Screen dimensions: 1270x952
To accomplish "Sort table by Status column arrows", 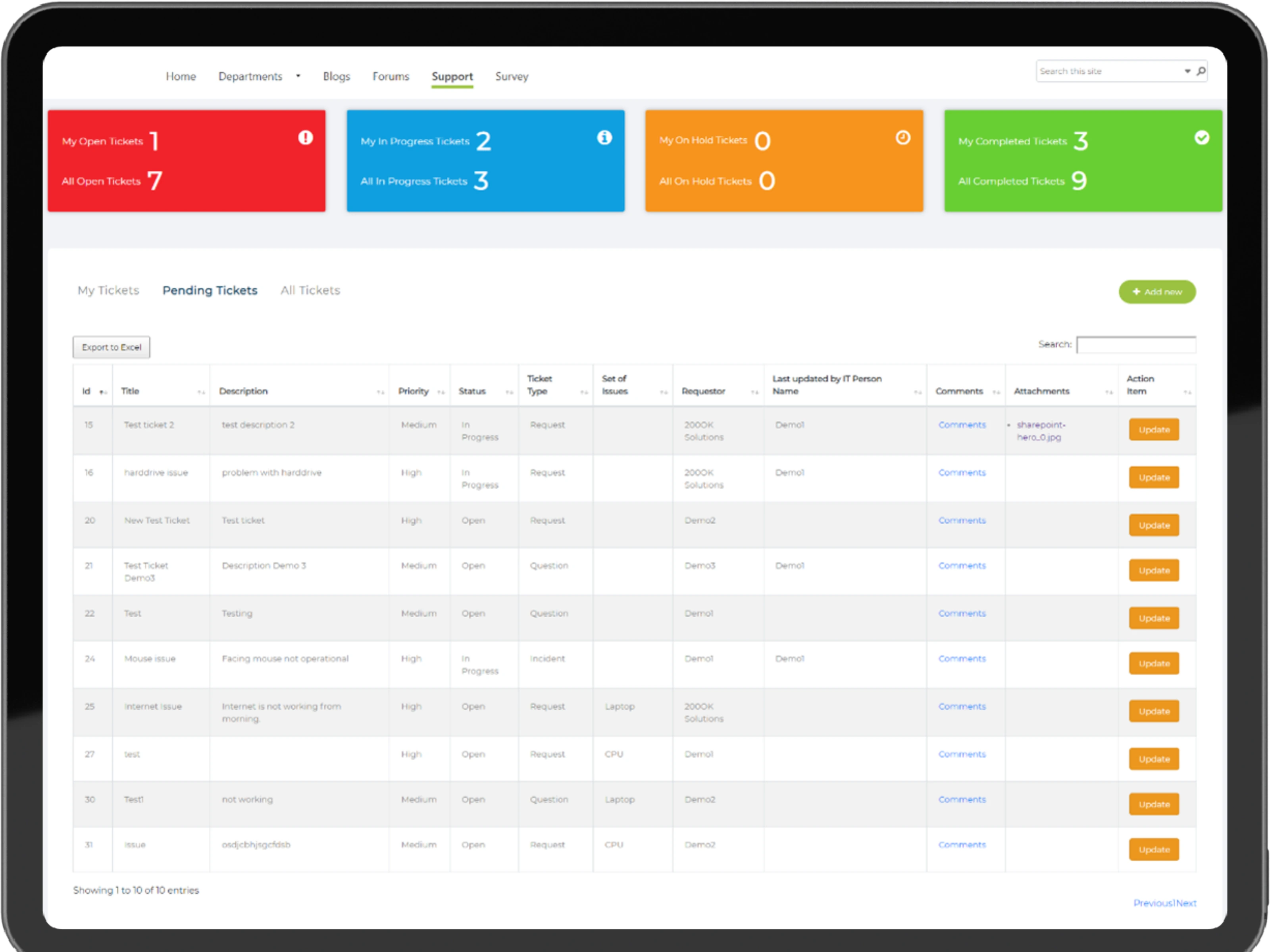I will [x=509, y=392].
